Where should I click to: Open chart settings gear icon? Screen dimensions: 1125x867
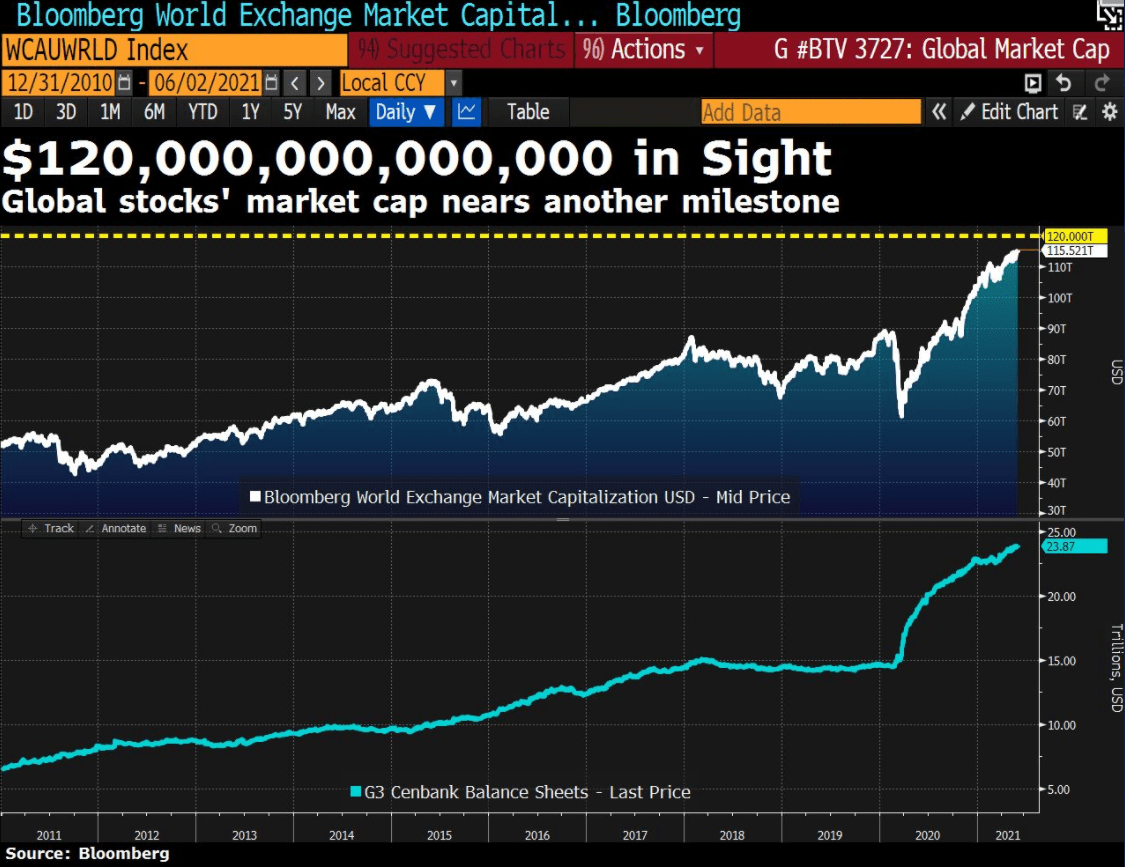tap(1109, 112)
